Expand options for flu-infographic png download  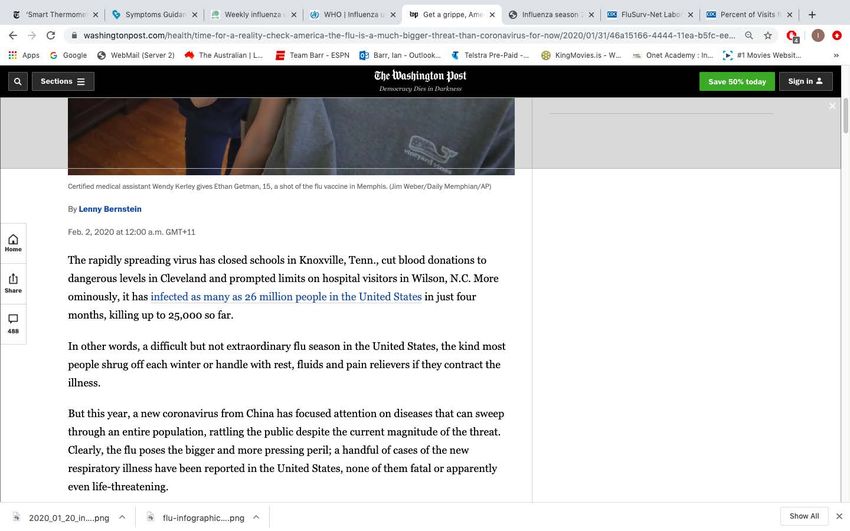point(256,517)
